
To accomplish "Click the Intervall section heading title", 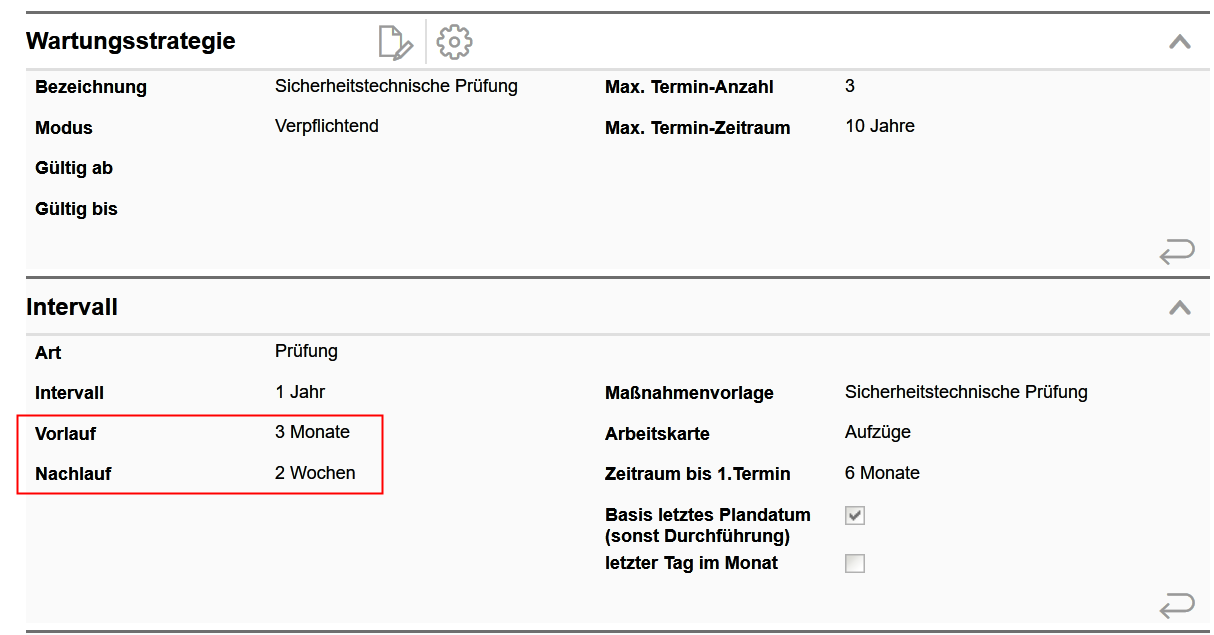I will pos(72,307).
